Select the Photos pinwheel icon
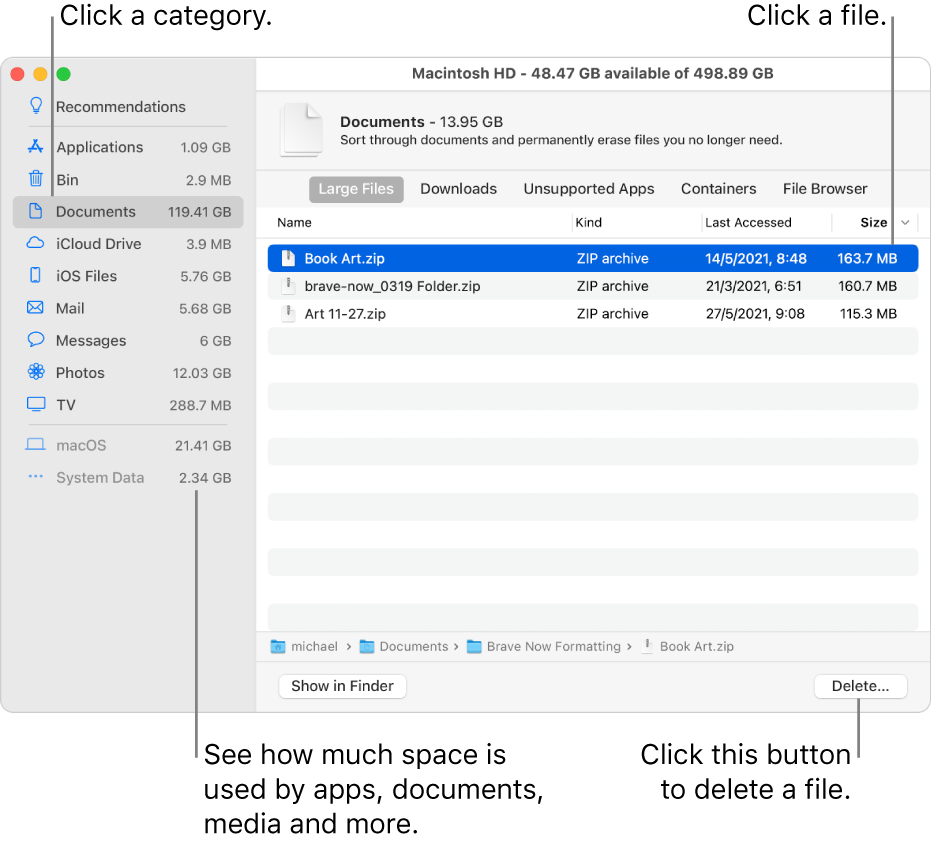The width and height of the screenshot is (931, 846). click(x=35, y=372)
